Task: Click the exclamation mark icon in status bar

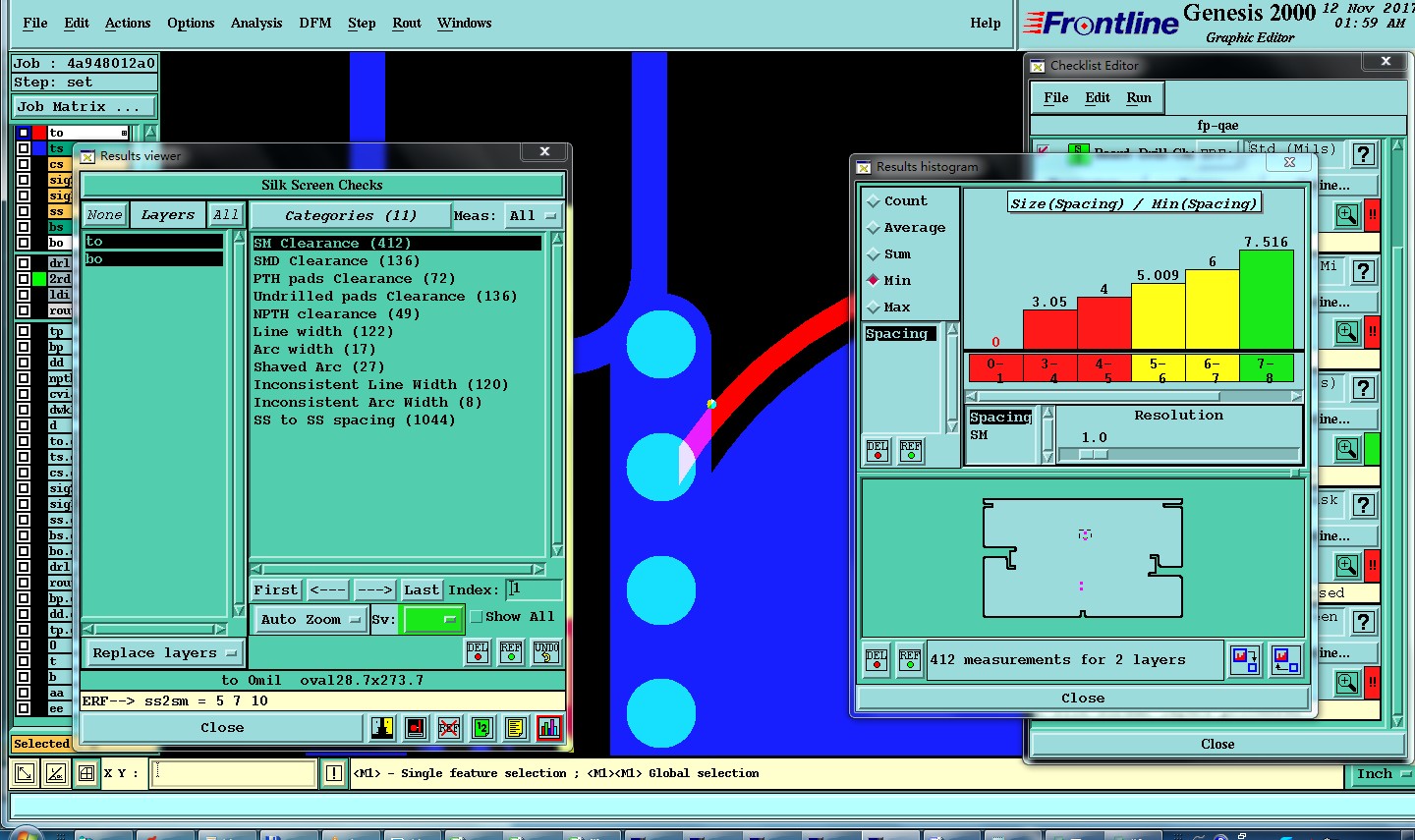Action: 334,773
